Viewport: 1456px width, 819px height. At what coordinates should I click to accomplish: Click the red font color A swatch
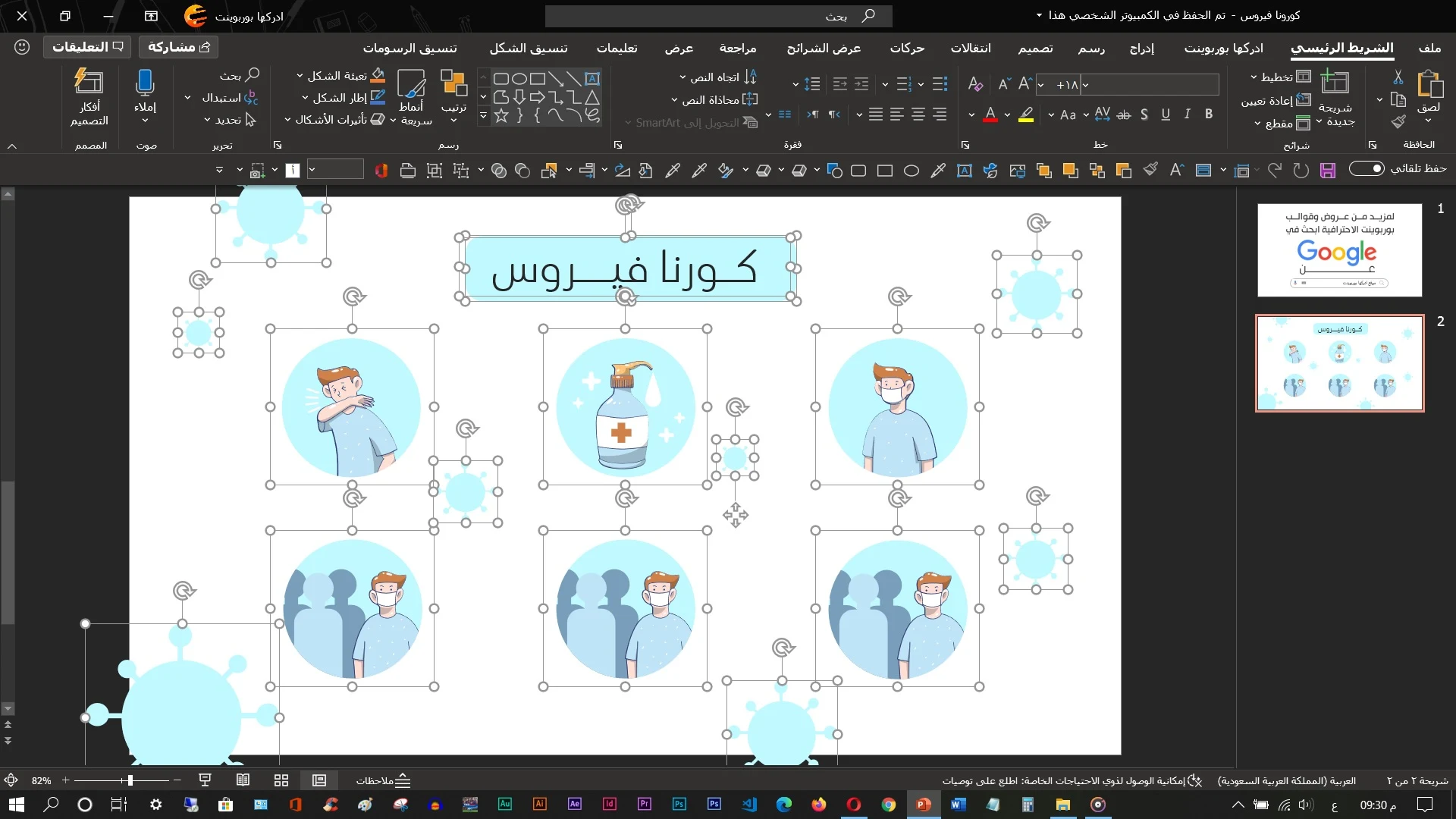coord(990,115)
